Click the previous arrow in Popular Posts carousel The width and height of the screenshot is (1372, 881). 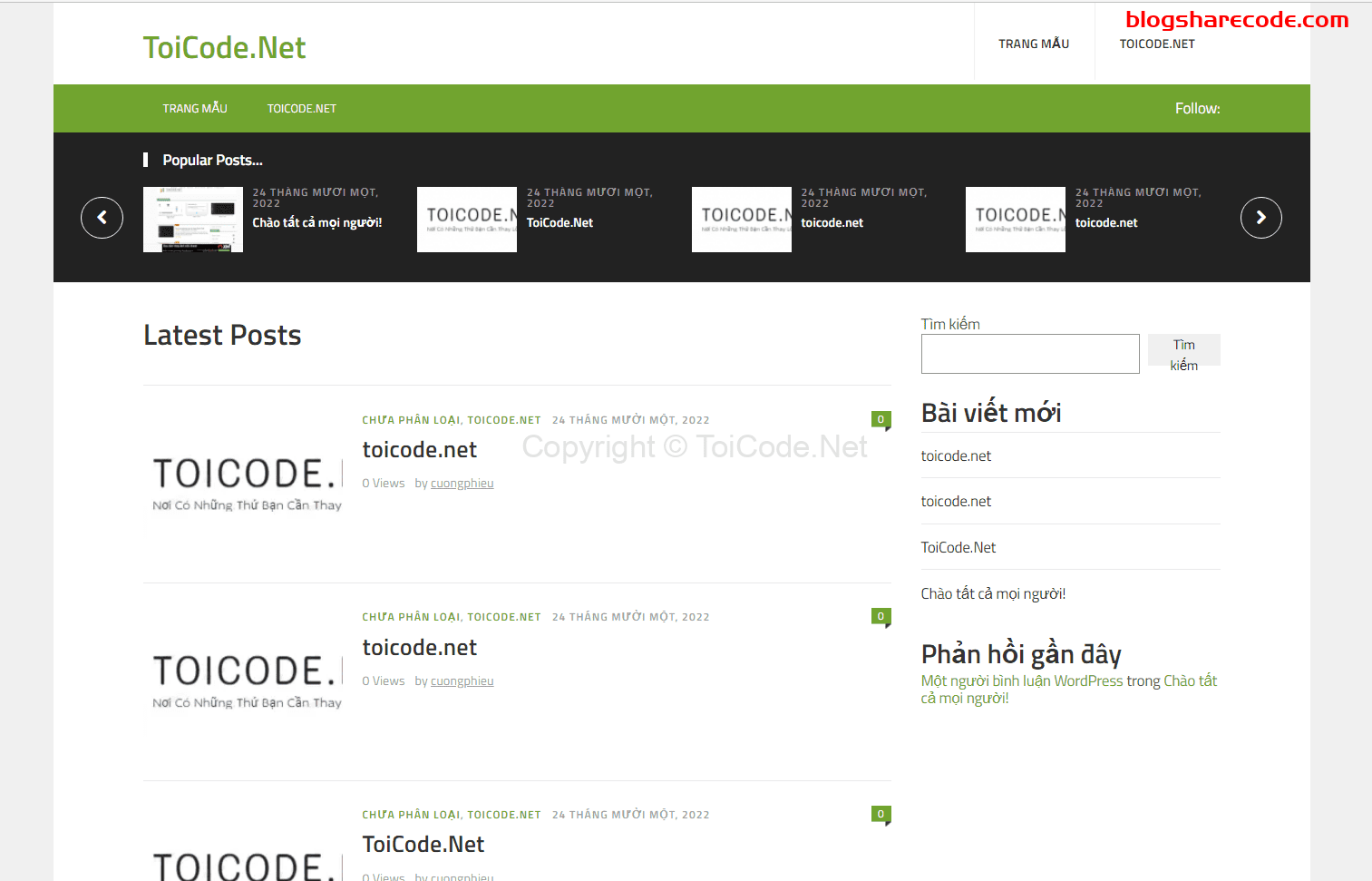pos(102,218)
